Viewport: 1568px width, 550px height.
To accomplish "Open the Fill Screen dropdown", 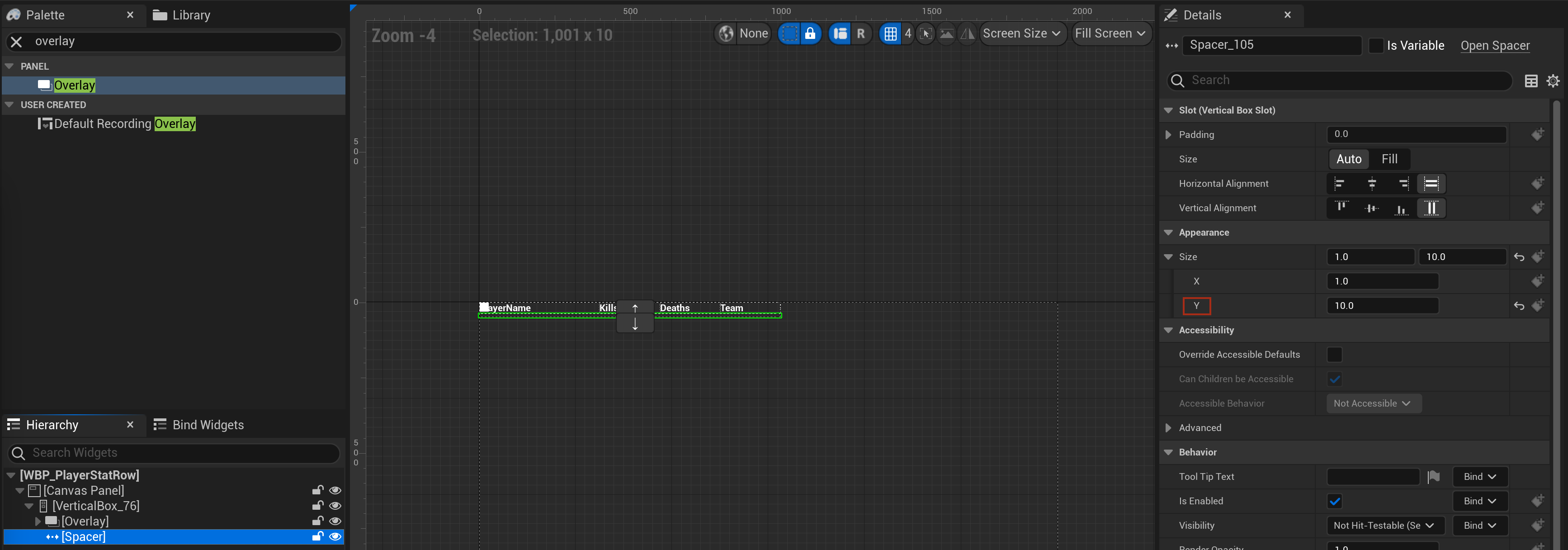I will (x=1110, y=33).
